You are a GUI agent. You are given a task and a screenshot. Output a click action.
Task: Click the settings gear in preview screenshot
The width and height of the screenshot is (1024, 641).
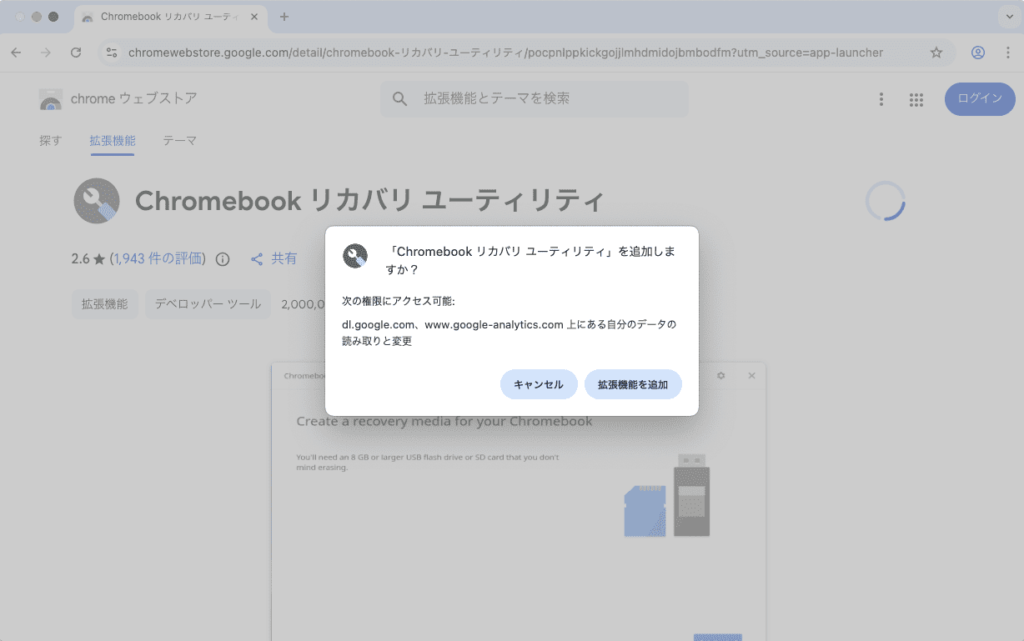click(721, 376)
